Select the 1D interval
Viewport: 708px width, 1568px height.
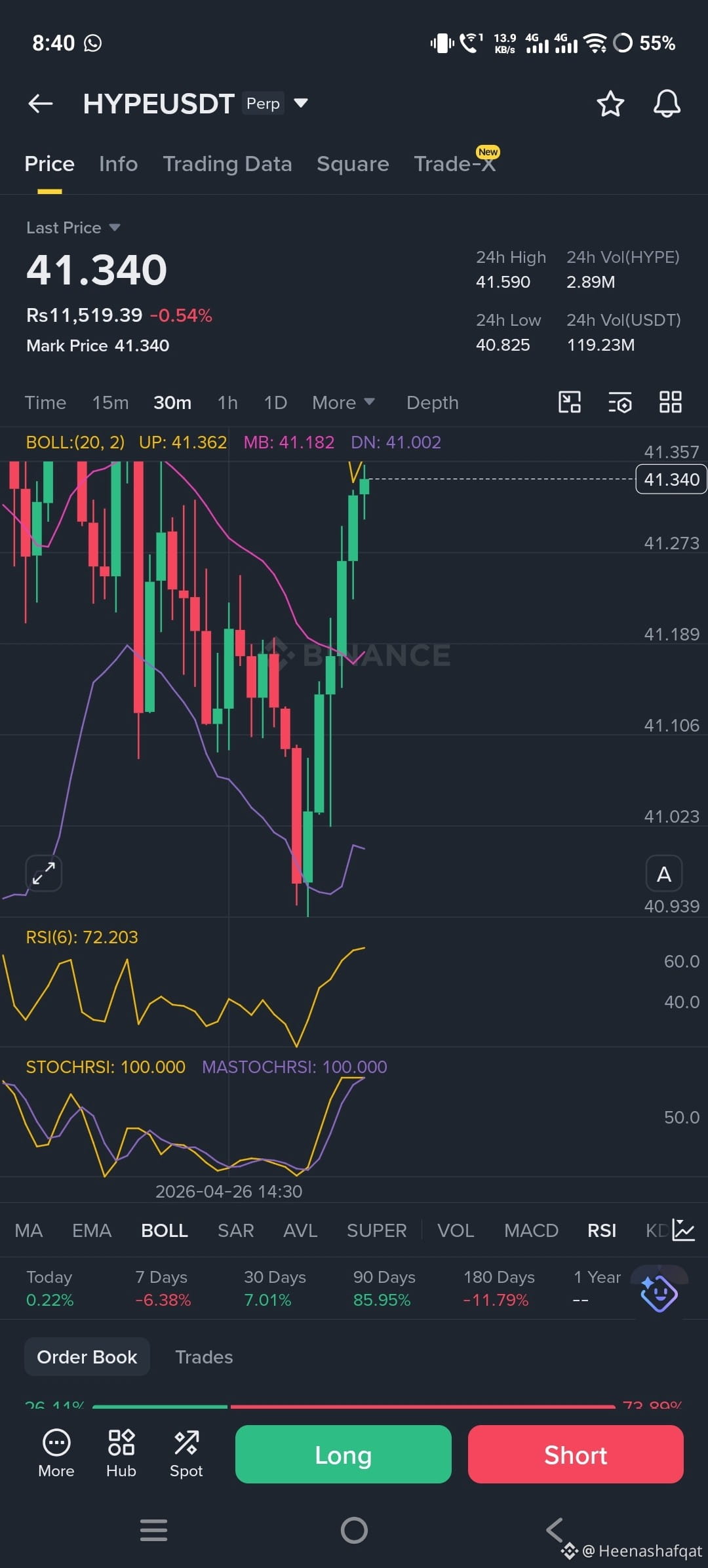[275, 402]
